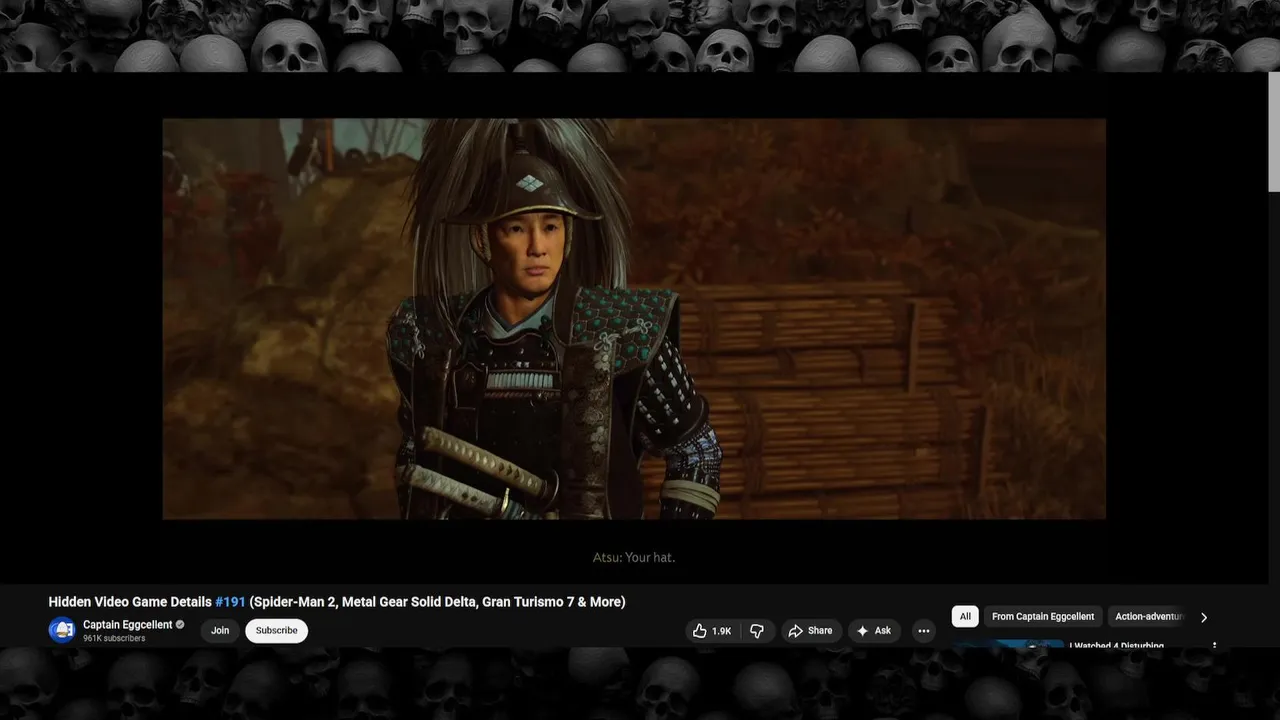1280x720 pixels.
Task: Click the Join membership button
Action: 220,631
